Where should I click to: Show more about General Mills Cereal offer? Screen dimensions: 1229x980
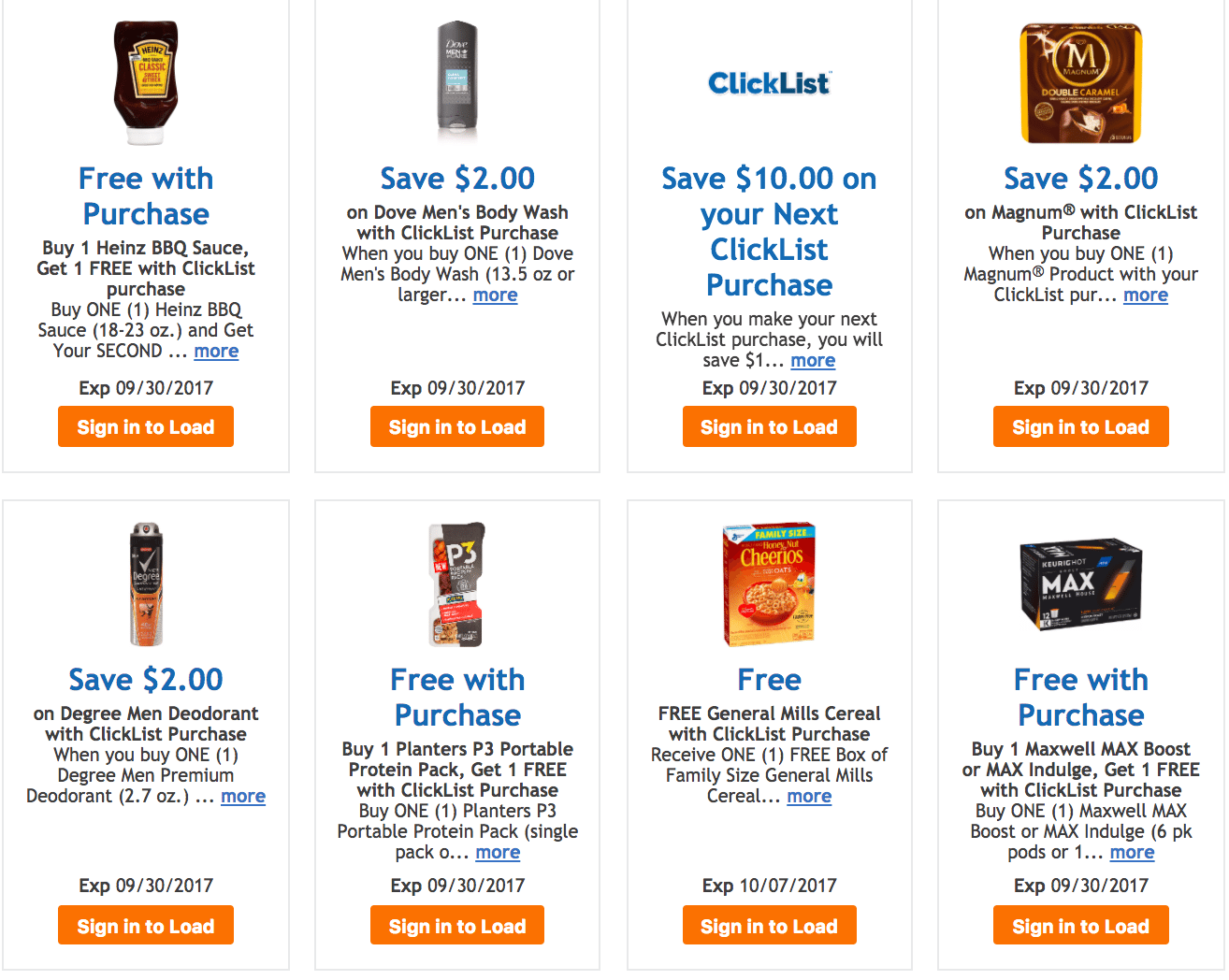point(809,797)
